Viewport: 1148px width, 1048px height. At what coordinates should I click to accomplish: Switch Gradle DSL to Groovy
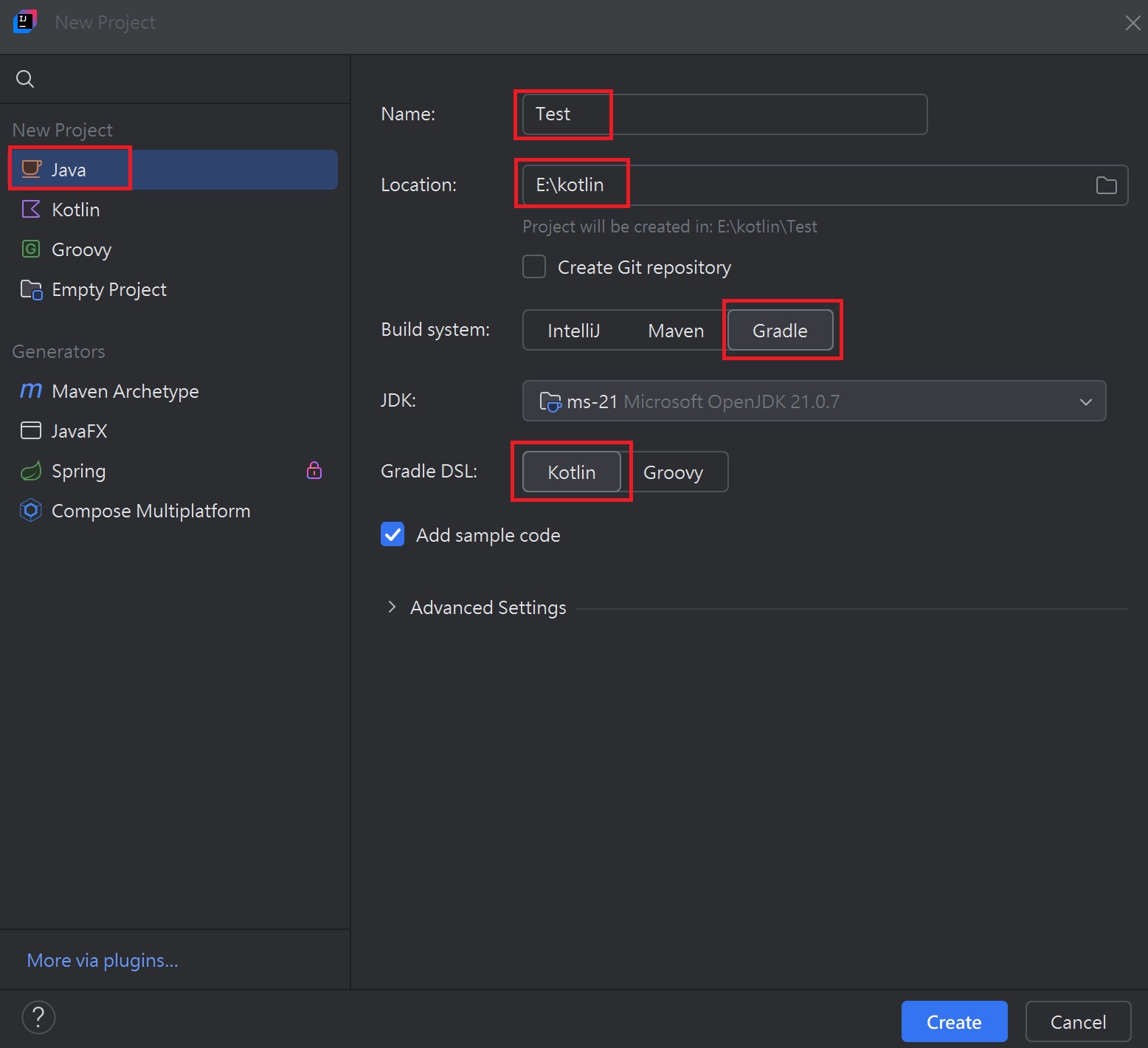(x=673, y=472)
